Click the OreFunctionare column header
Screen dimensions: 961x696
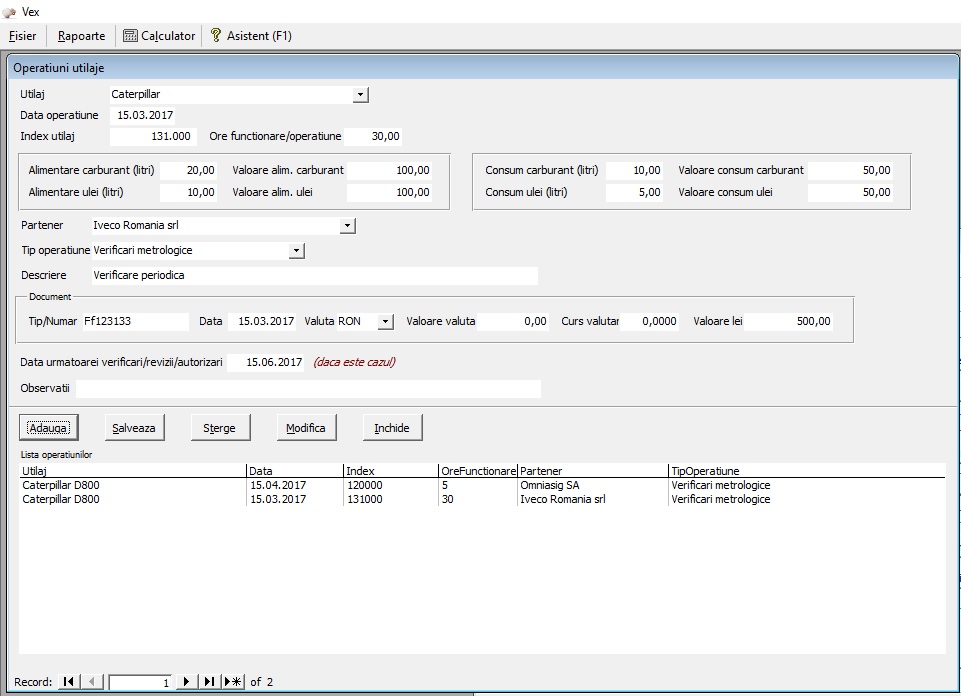pos(478,471)
